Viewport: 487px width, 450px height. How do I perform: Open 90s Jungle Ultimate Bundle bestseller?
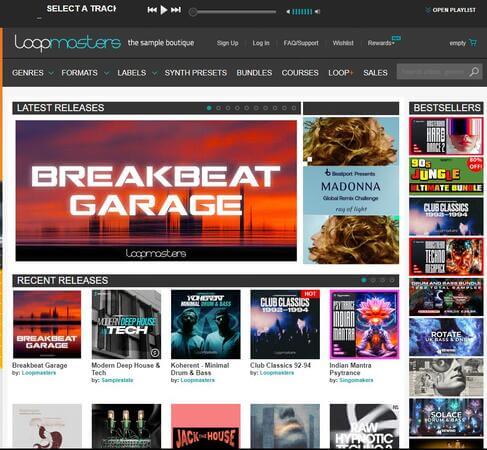446,176
